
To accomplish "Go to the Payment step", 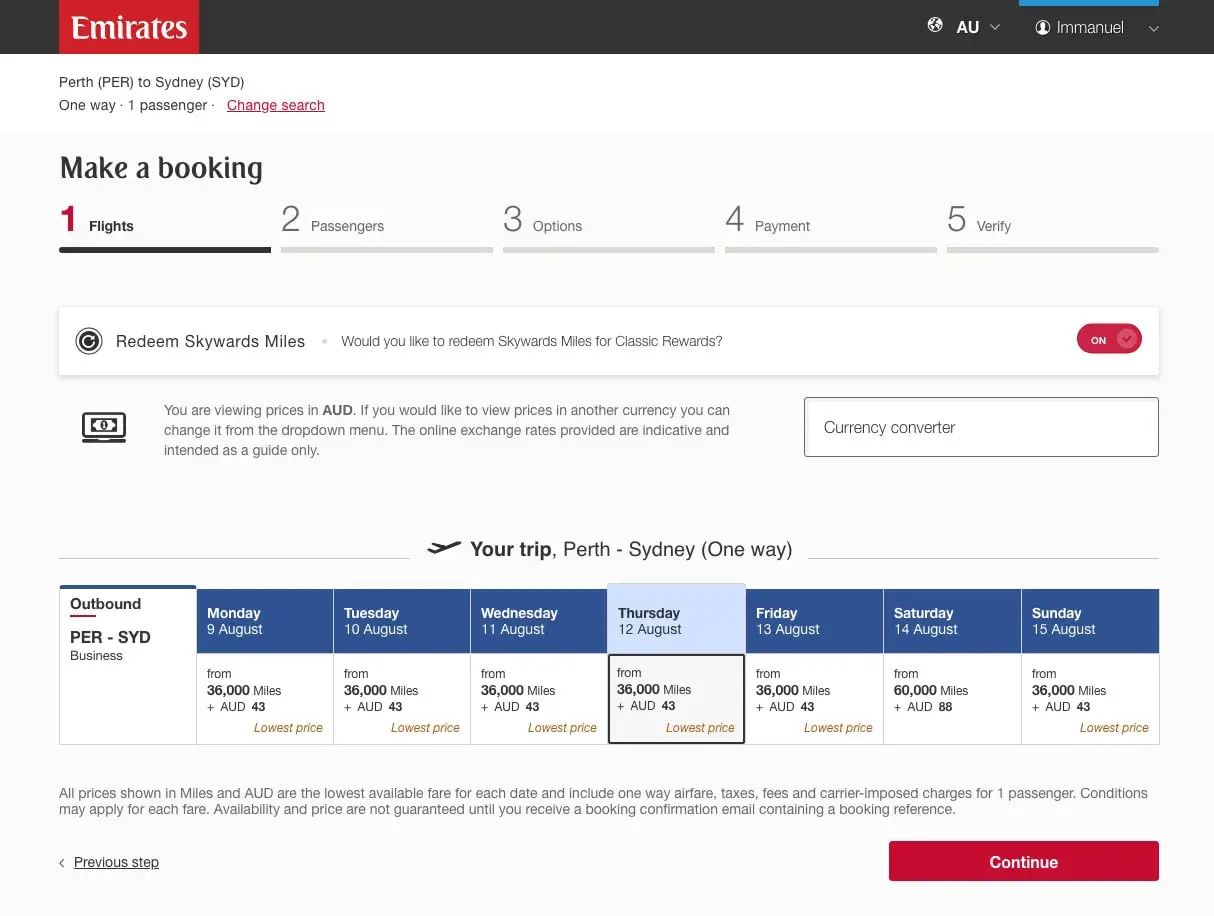I will [769, 221].
